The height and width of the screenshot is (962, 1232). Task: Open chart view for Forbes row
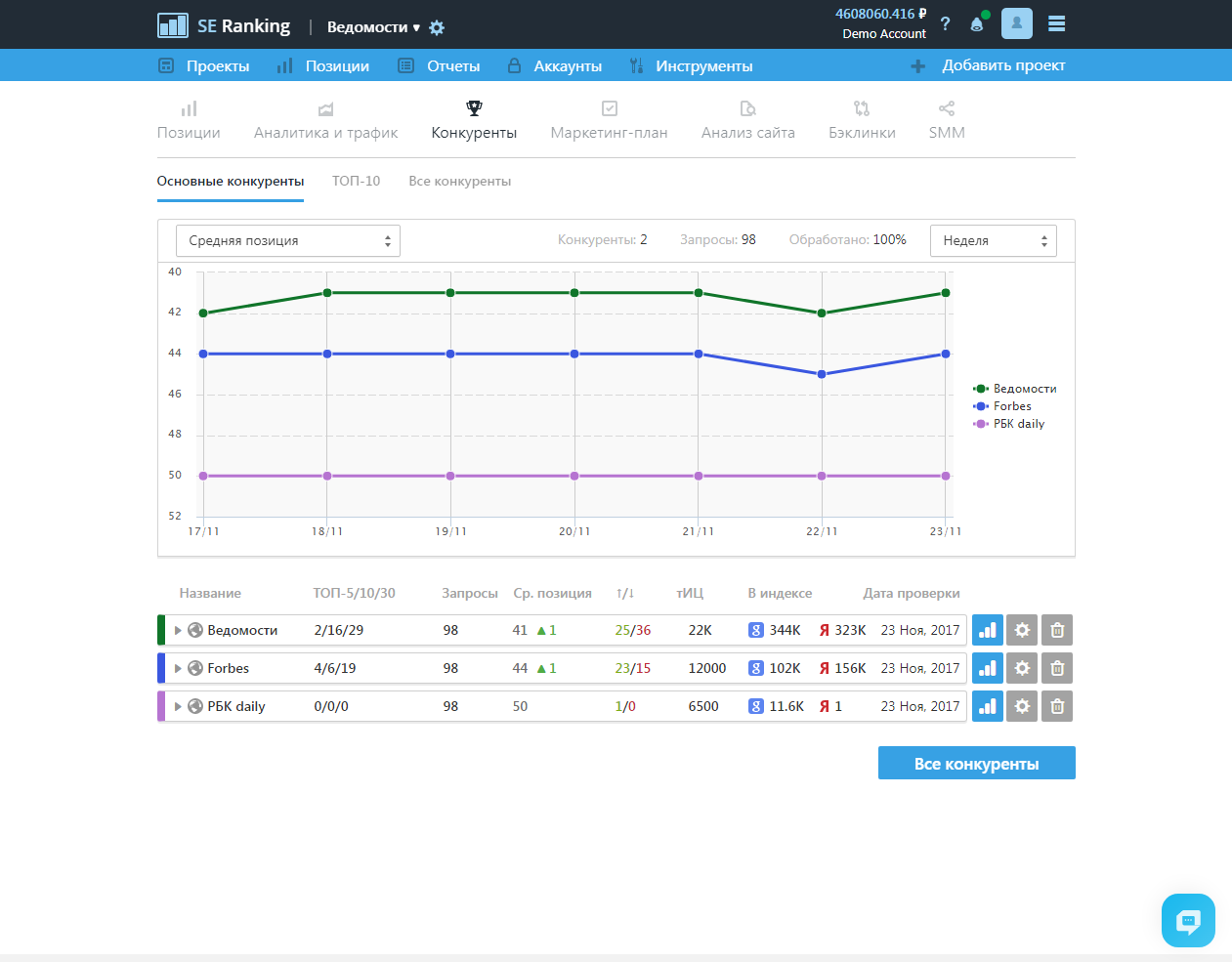point(987,668)
